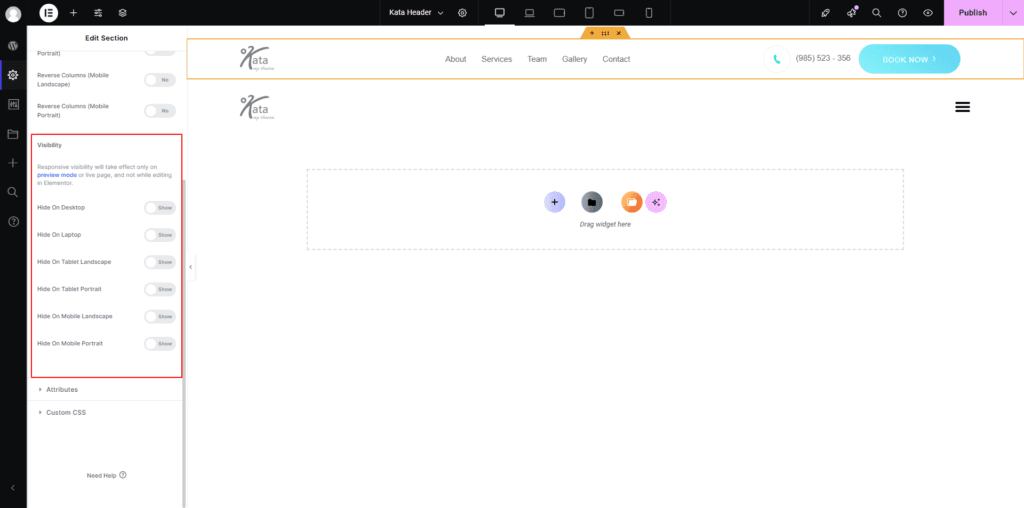
Task: Open the folder icon in left sidebar
Action: [x=12, y=134]
